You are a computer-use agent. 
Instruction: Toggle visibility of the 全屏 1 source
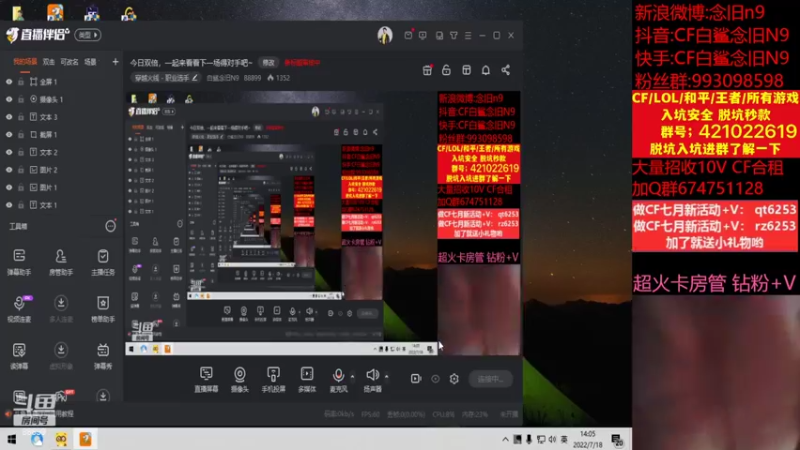point(9,82)
